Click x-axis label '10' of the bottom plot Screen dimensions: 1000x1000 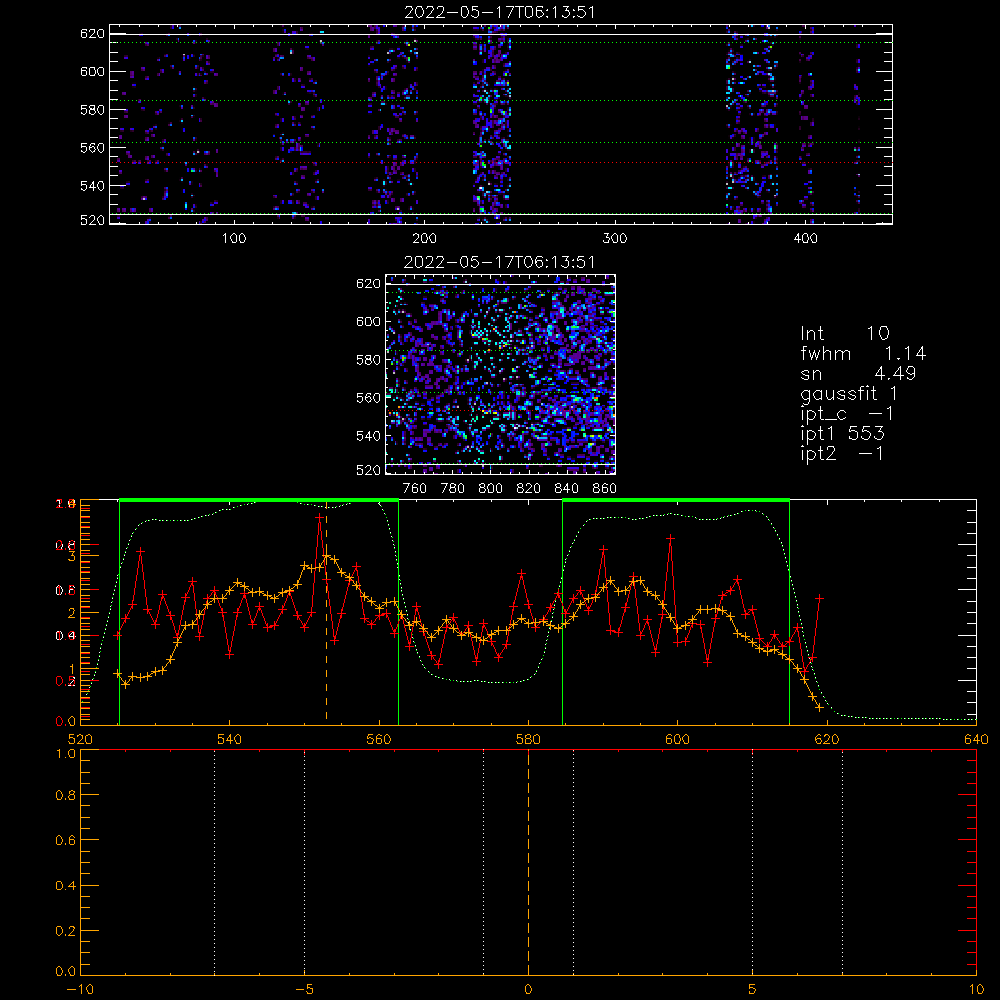point(976,990)
